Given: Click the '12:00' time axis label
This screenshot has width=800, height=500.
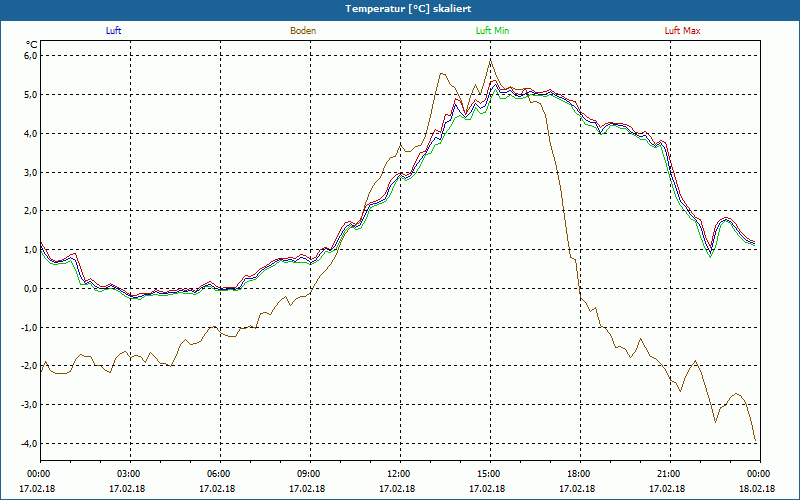Looking at the screenshot, I should pos(401,474).
